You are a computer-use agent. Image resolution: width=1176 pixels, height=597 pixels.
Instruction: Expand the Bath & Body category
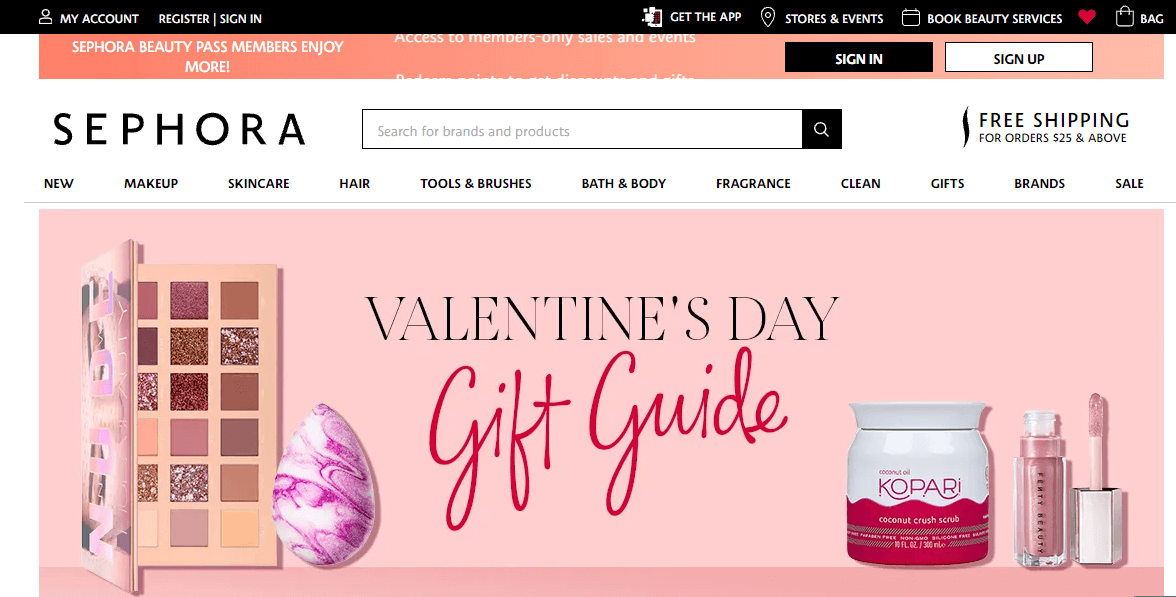[x=623, y=183]
